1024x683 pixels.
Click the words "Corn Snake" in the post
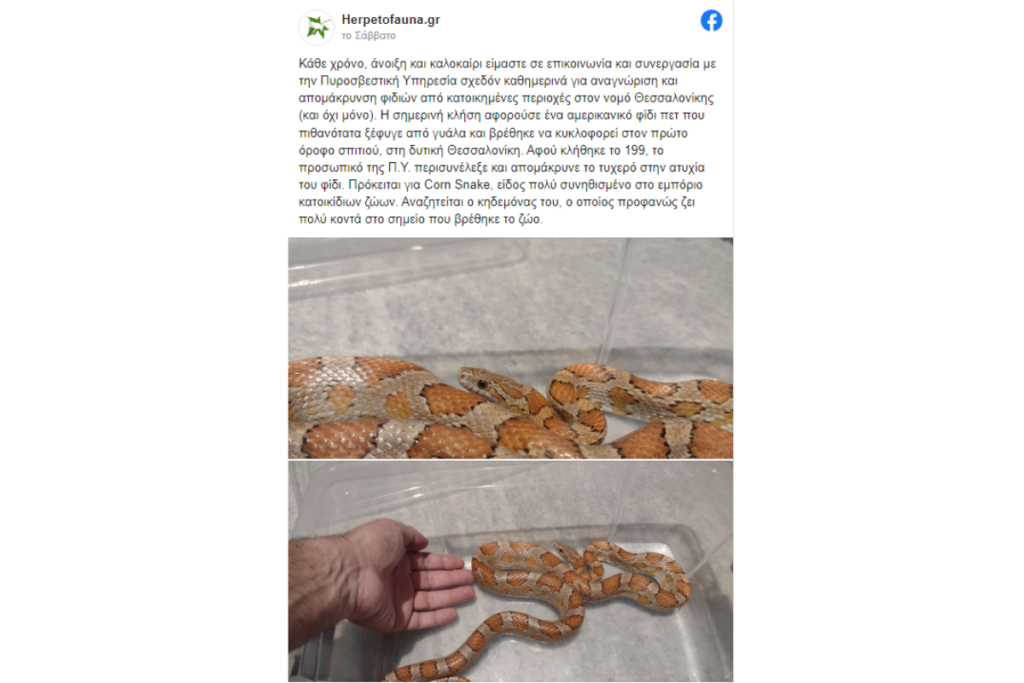pyautogui.click(x=457, y=185)
